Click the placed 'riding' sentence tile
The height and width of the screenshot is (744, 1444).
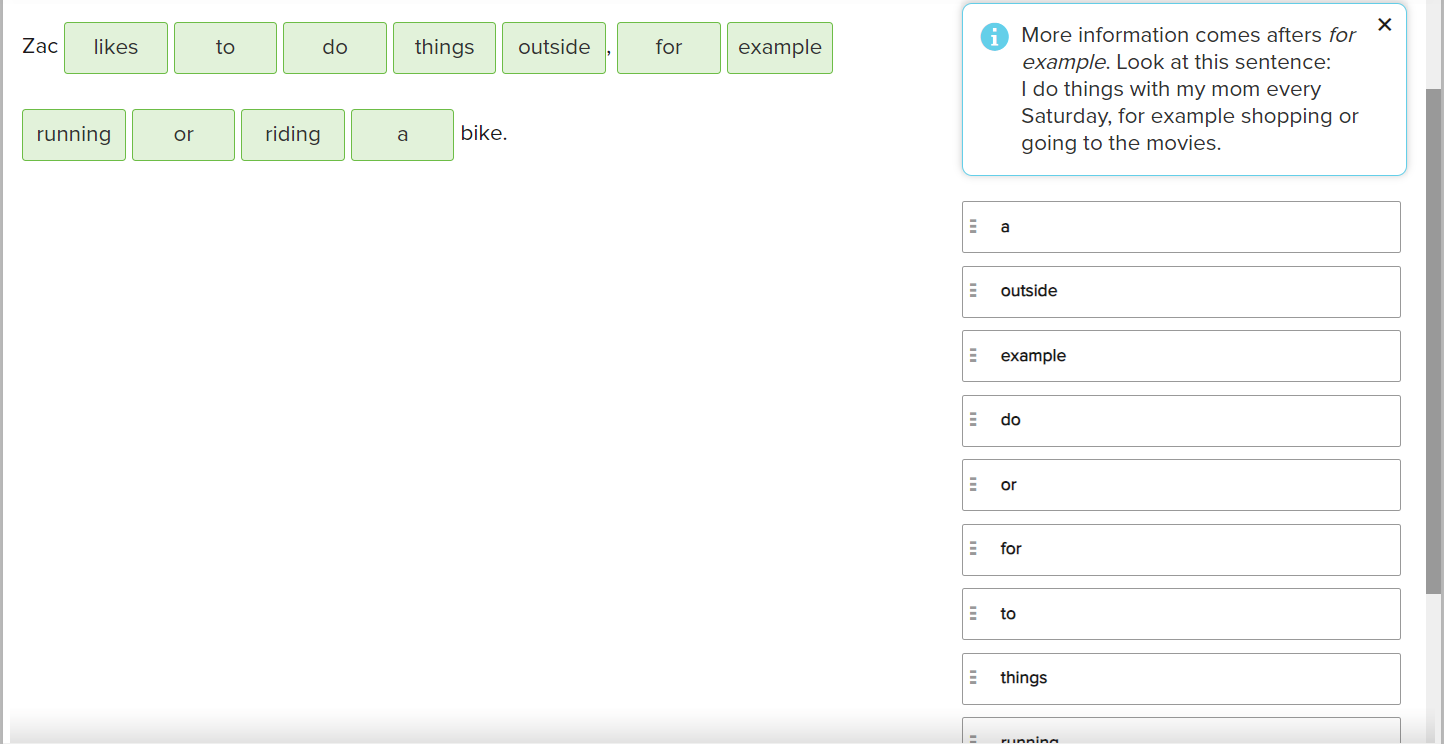tap(293, 135)
